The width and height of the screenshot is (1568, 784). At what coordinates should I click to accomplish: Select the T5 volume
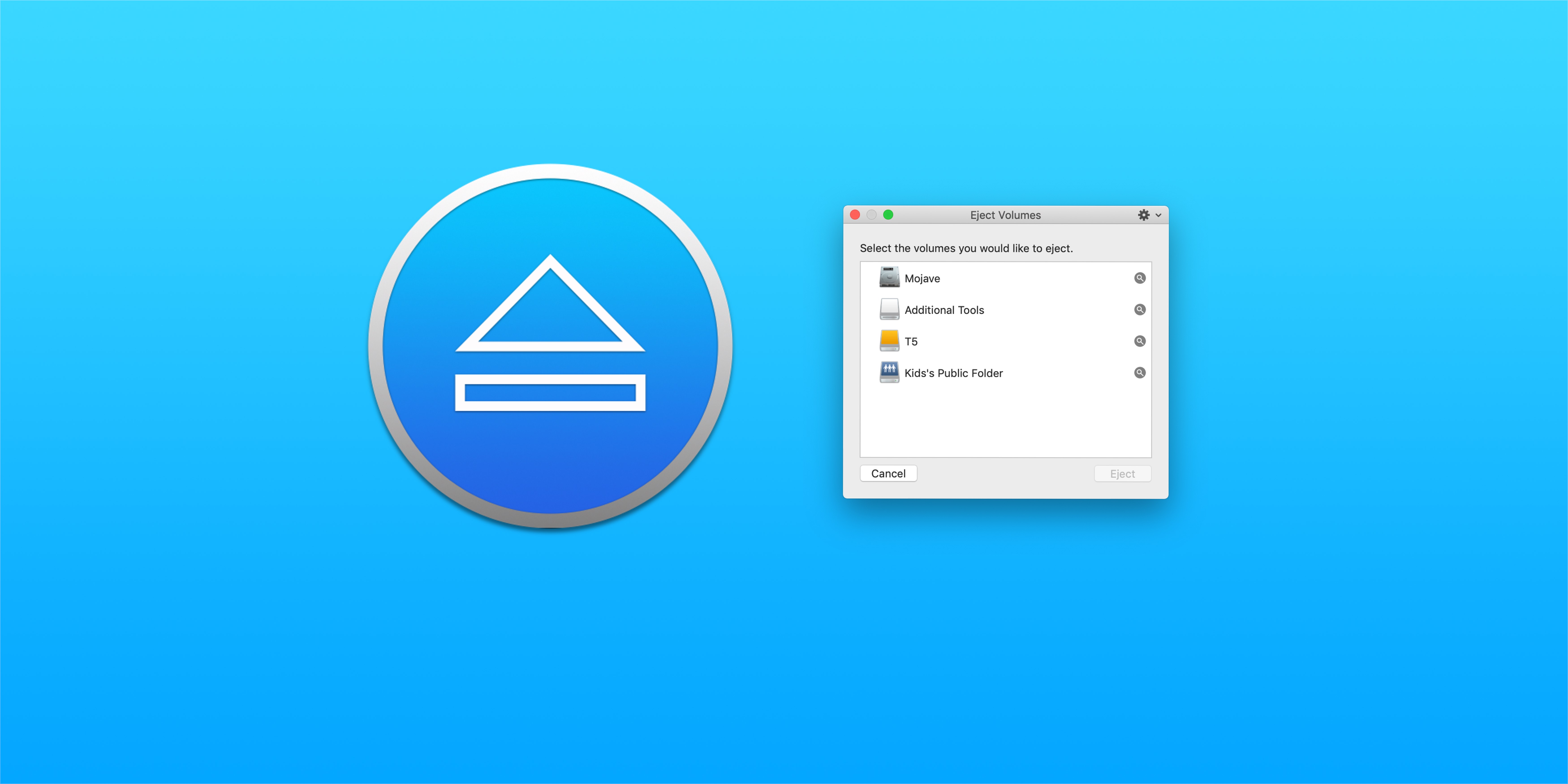pyautogui.click(x=1000, y=341)
